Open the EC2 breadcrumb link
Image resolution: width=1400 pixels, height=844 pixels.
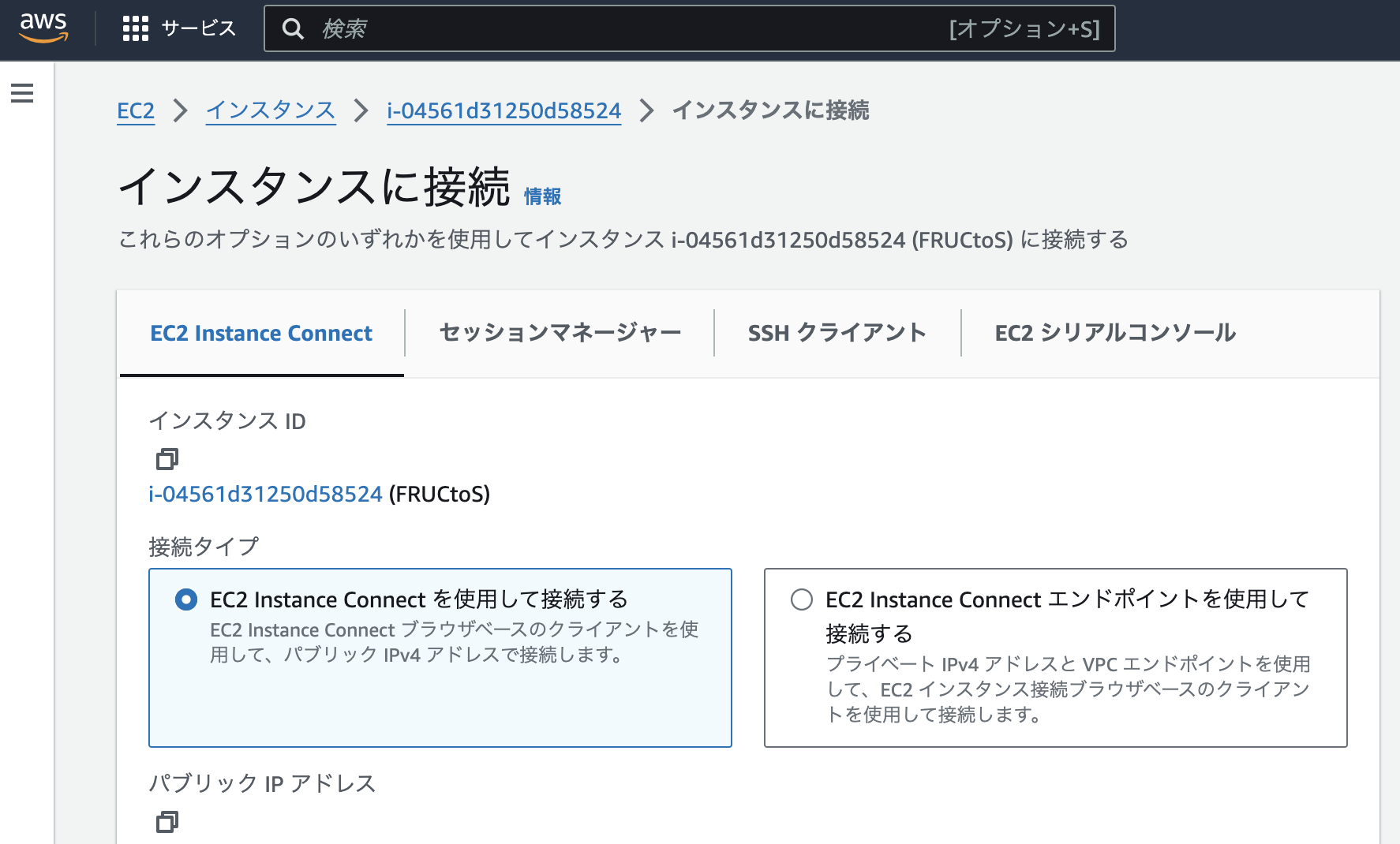[136, 110]
